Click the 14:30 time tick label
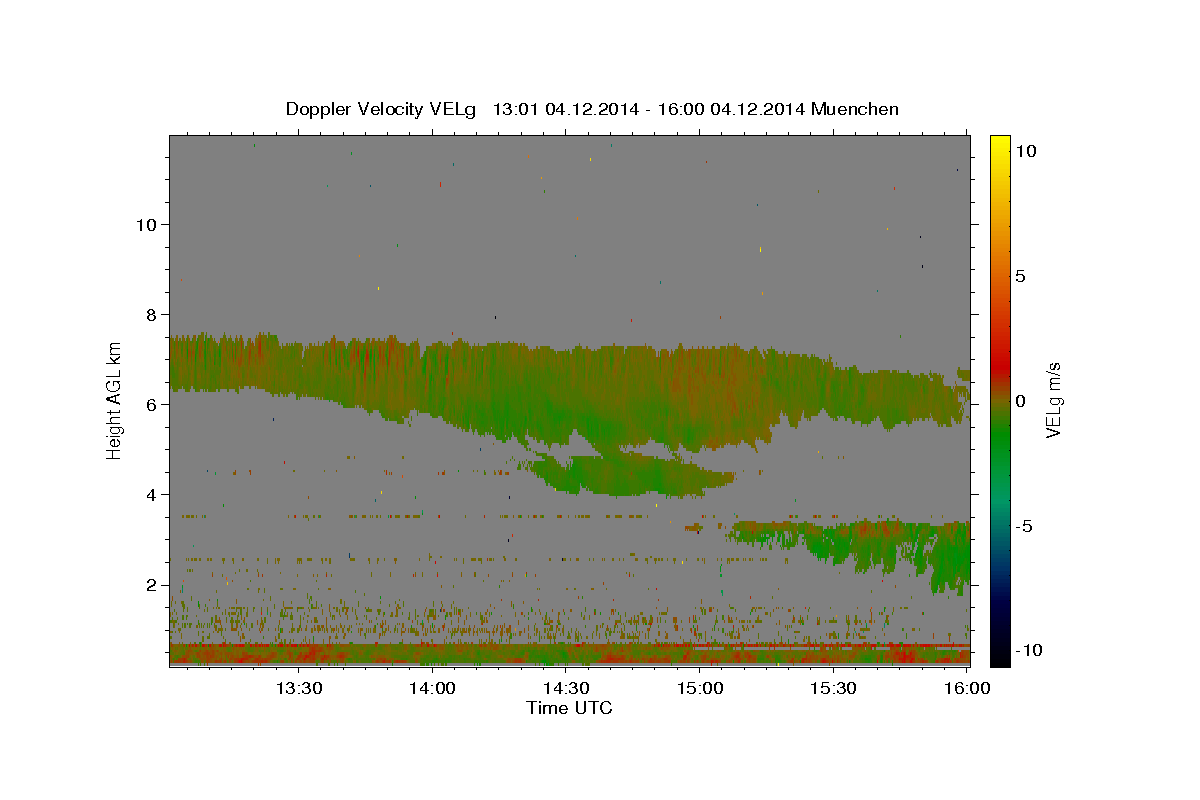 (x=565, y=689)
